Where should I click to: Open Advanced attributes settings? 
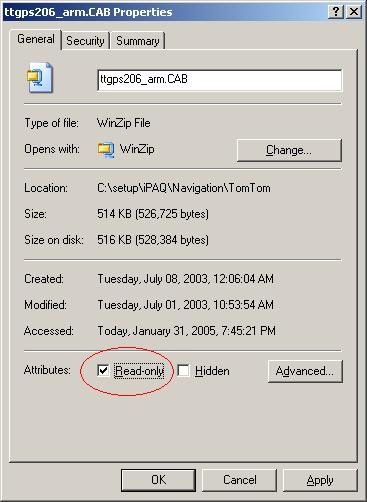[305, 371]
